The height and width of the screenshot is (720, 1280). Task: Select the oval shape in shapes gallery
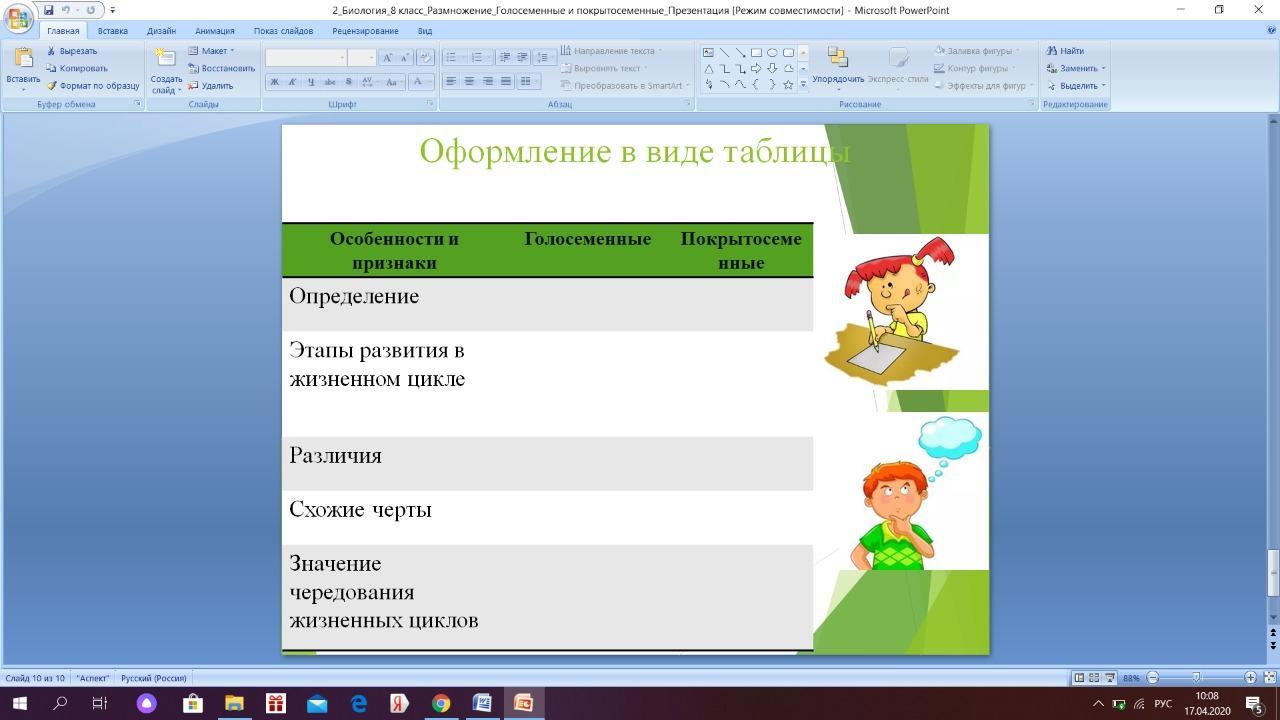click(772, 52)
